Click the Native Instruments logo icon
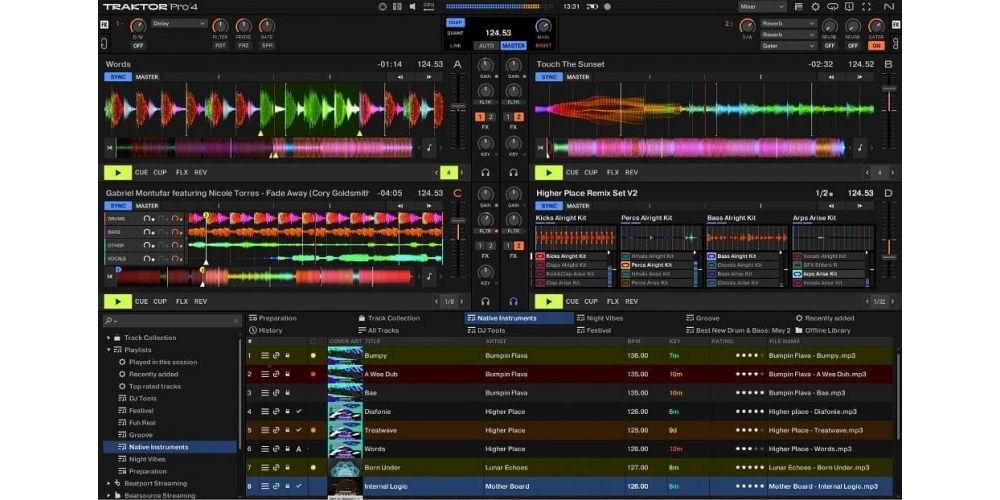The image size is (1000, 500). [x=889, y=6]
